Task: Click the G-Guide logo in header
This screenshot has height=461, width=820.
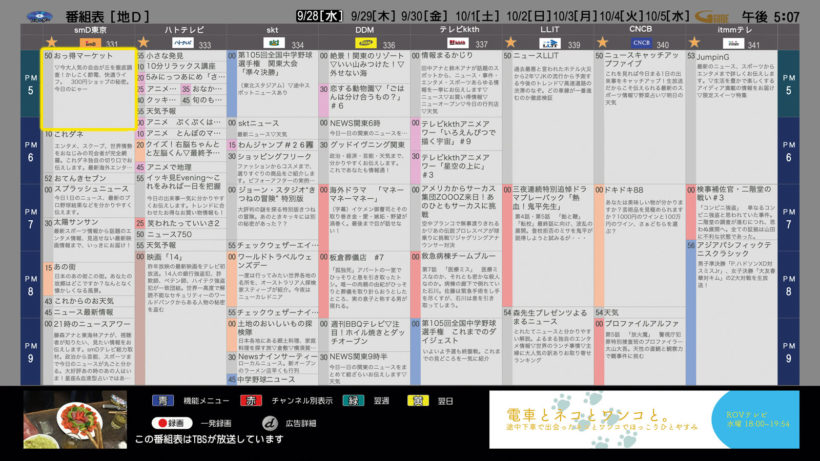Action: point(712,17)
